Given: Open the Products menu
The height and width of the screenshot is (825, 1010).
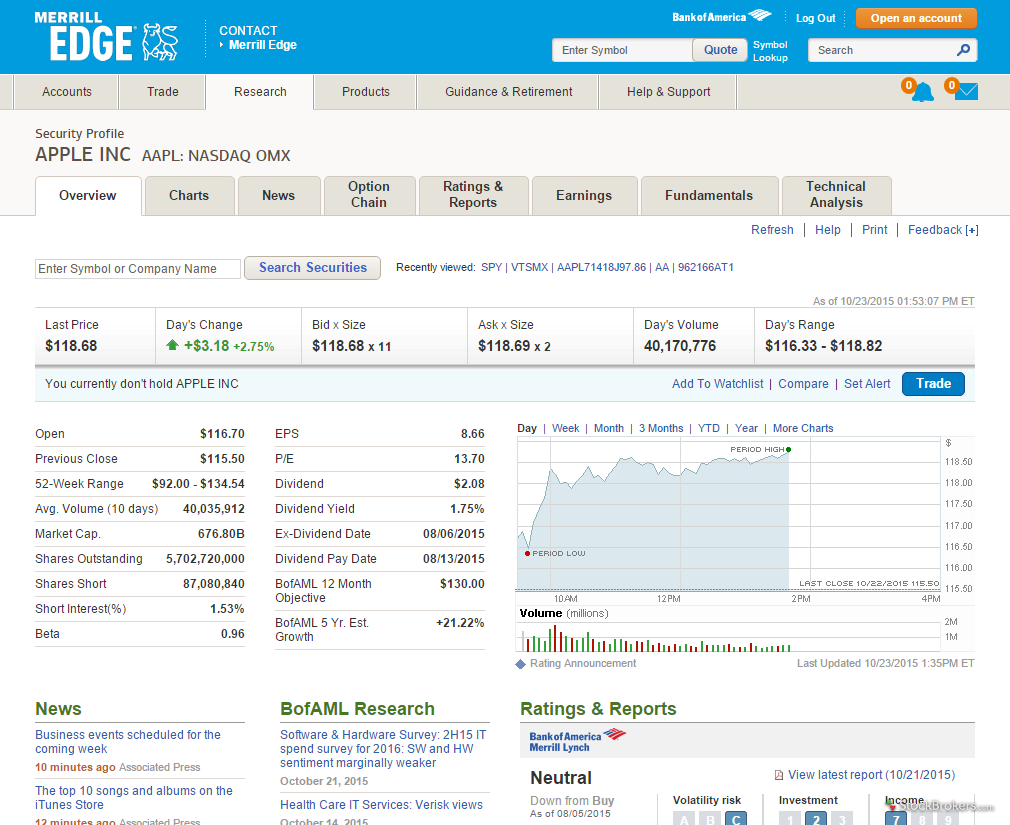Looking at the screenshot, I should pos(365,92).
